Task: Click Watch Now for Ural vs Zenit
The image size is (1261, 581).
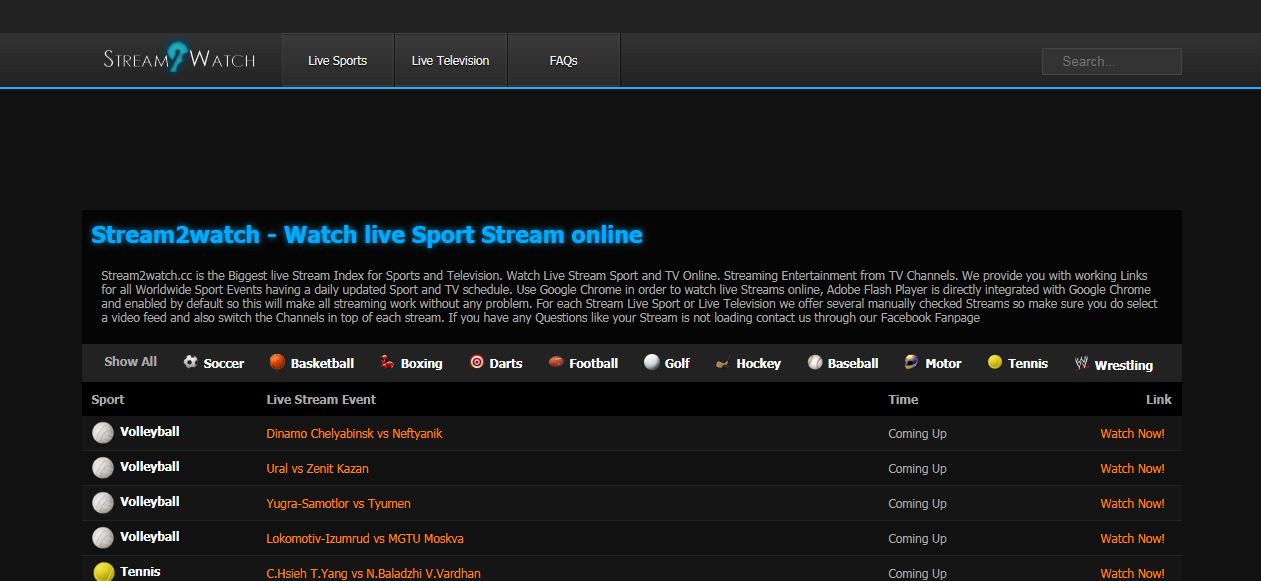Action: tap(1132, 468)
